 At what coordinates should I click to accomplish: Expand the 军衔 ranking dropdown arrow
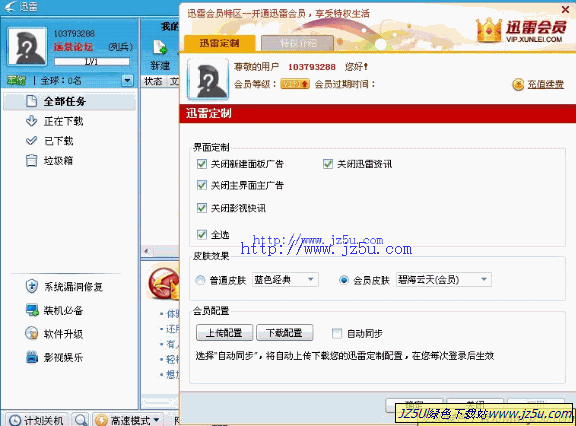127,80
